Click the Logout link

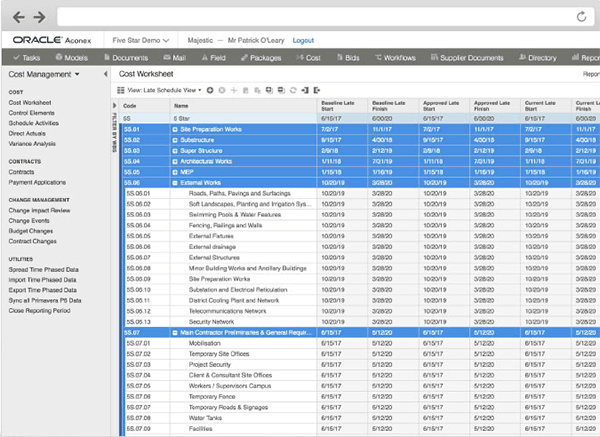click(x=303, y=40)
